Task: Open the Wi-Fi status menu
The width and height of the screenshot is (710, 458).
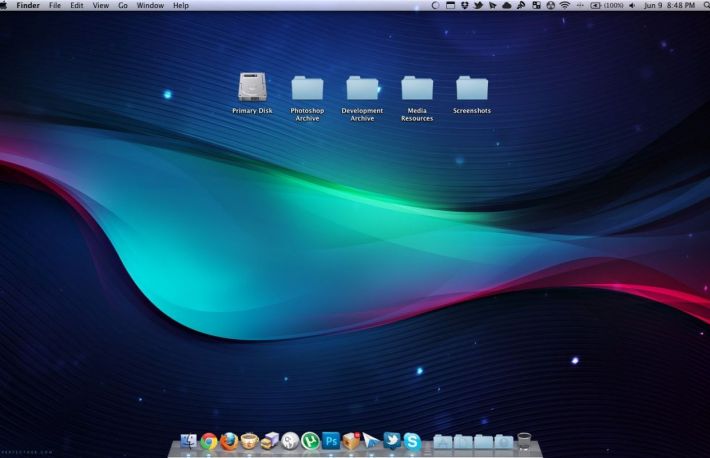Action: click(x=564, y=6)
